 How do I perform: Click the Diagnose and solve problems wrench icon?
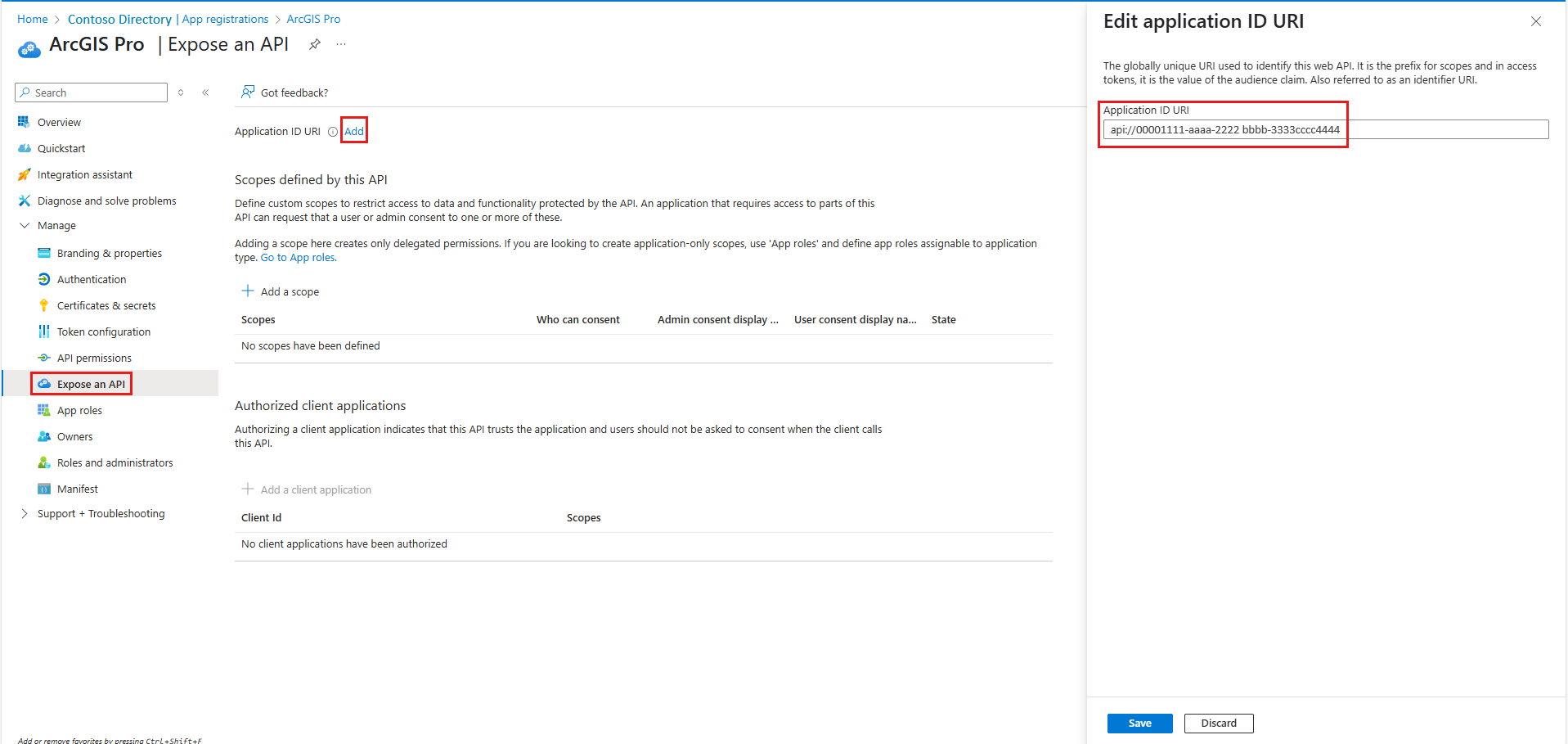pyautogui.click(x=24, y=201)
